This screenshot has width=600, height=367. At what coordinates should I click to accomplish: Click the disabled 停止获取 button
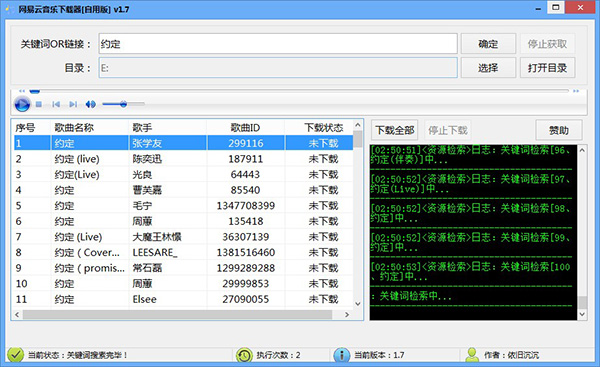coord(547,44)
